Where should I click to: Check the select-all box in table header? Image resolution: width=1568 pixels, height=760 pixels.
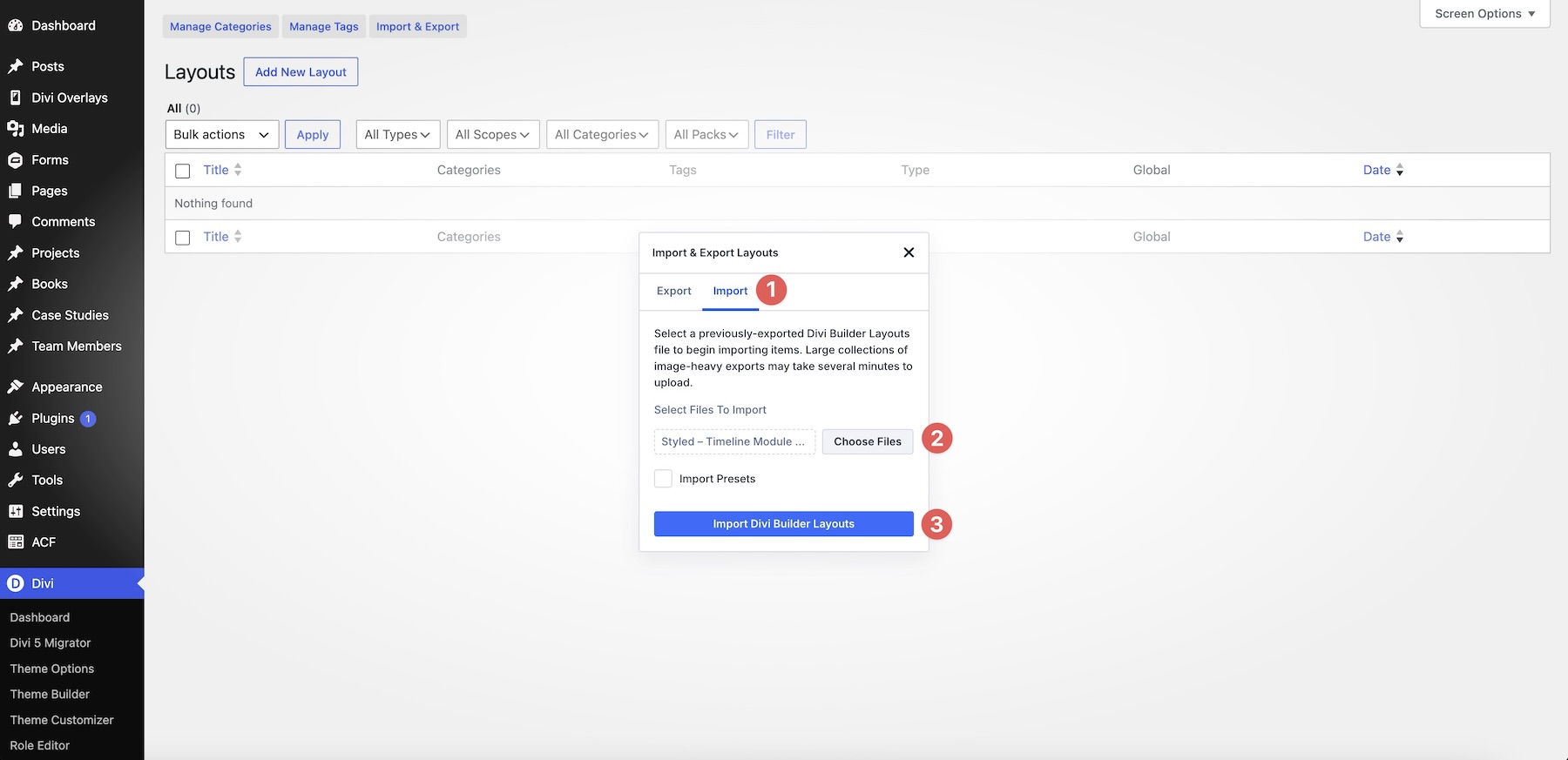[x=183, y=171]
